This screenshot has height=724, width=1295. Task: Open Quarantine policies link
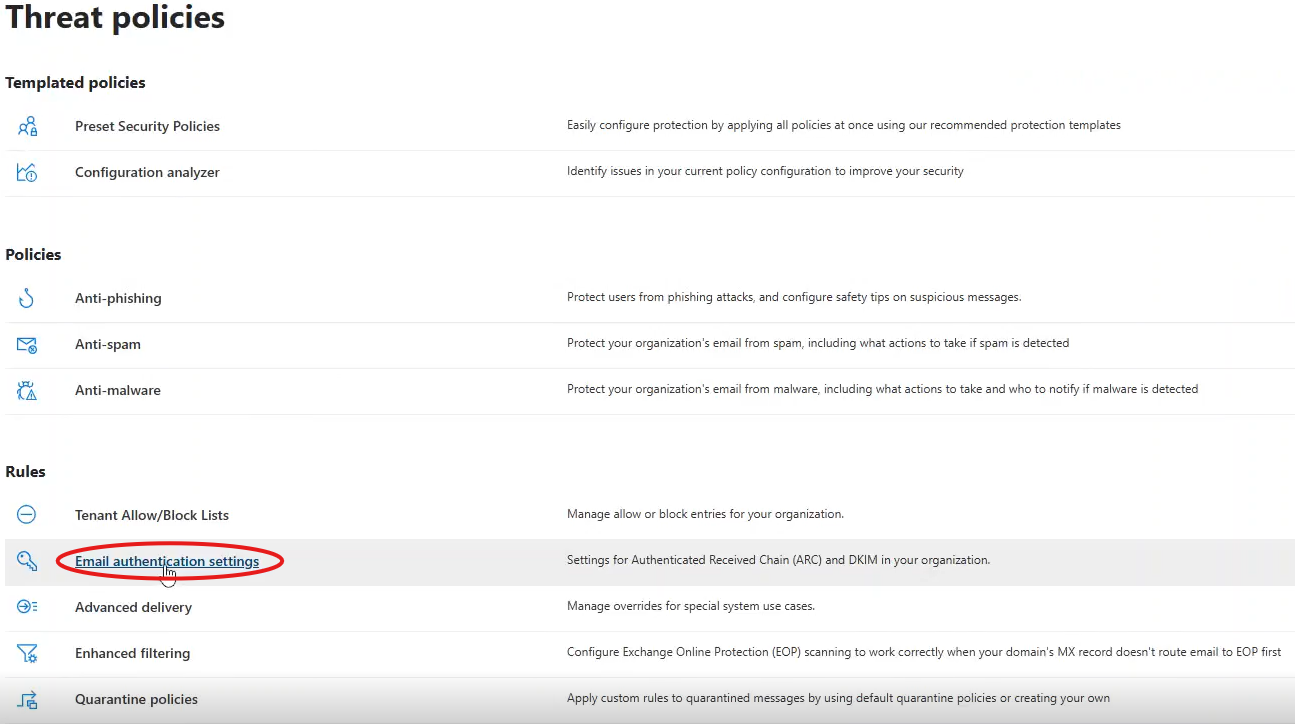[136, 699]
